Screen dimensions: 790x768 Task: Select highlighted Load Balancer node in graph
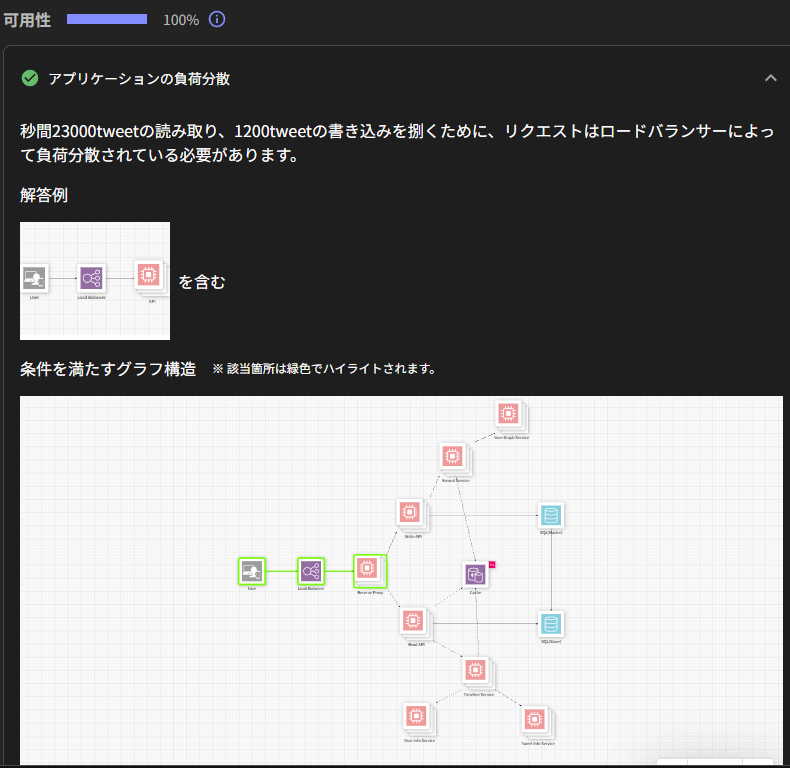(311, 571)
